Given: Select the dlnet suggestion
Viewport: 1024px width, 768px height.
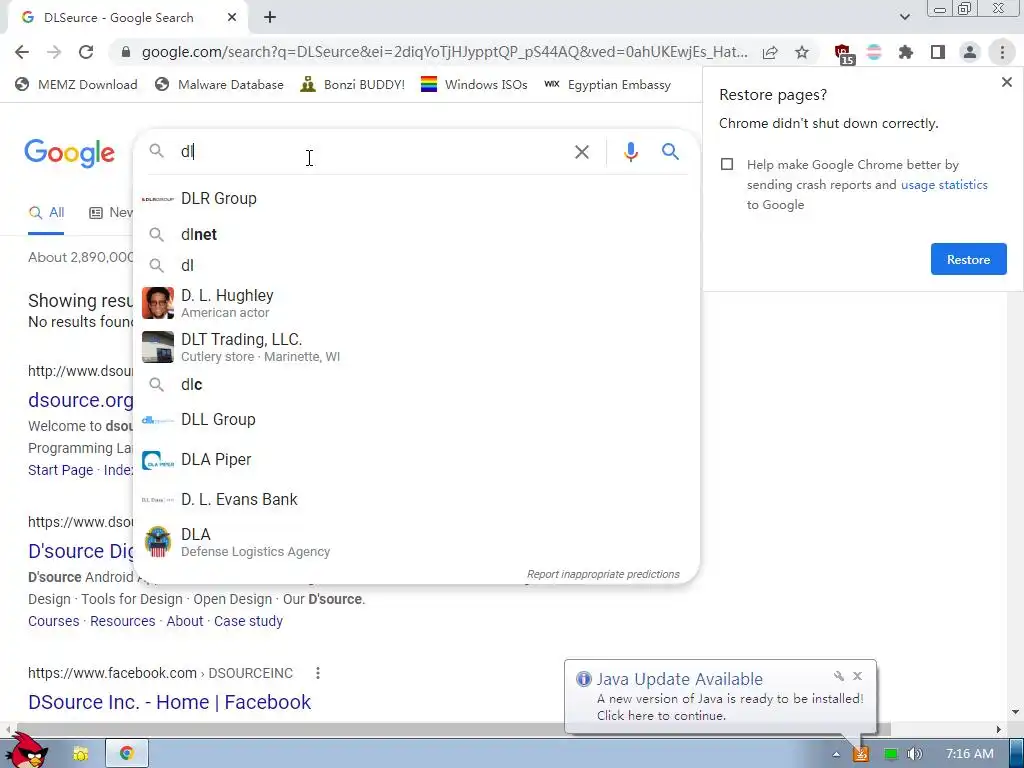Looking at the screenshot, I should pos(416,234).
